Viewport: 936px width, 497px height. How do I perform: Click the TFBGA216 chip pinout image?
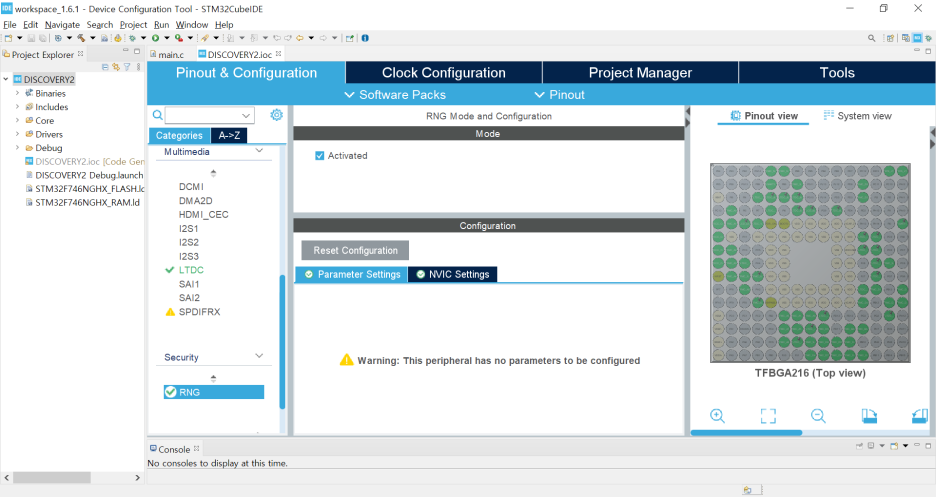(x=810, y=263)
